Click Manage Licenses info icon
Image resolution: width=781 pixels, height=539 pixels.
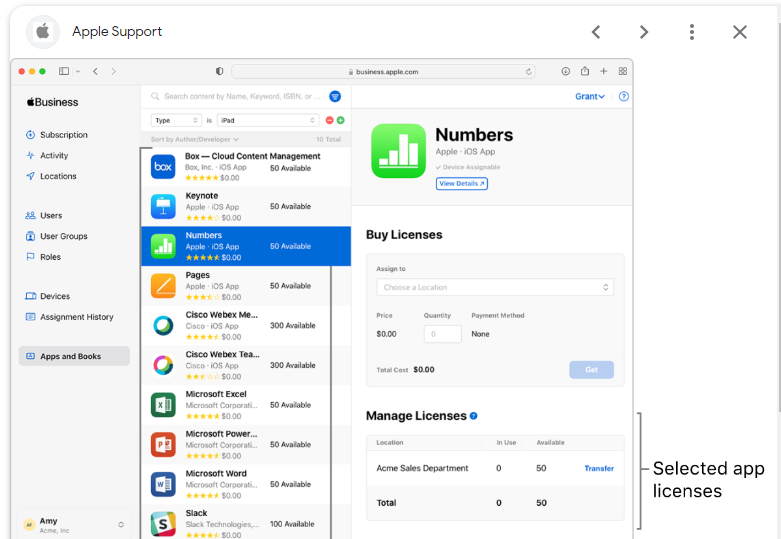click(x=474, y=416)
